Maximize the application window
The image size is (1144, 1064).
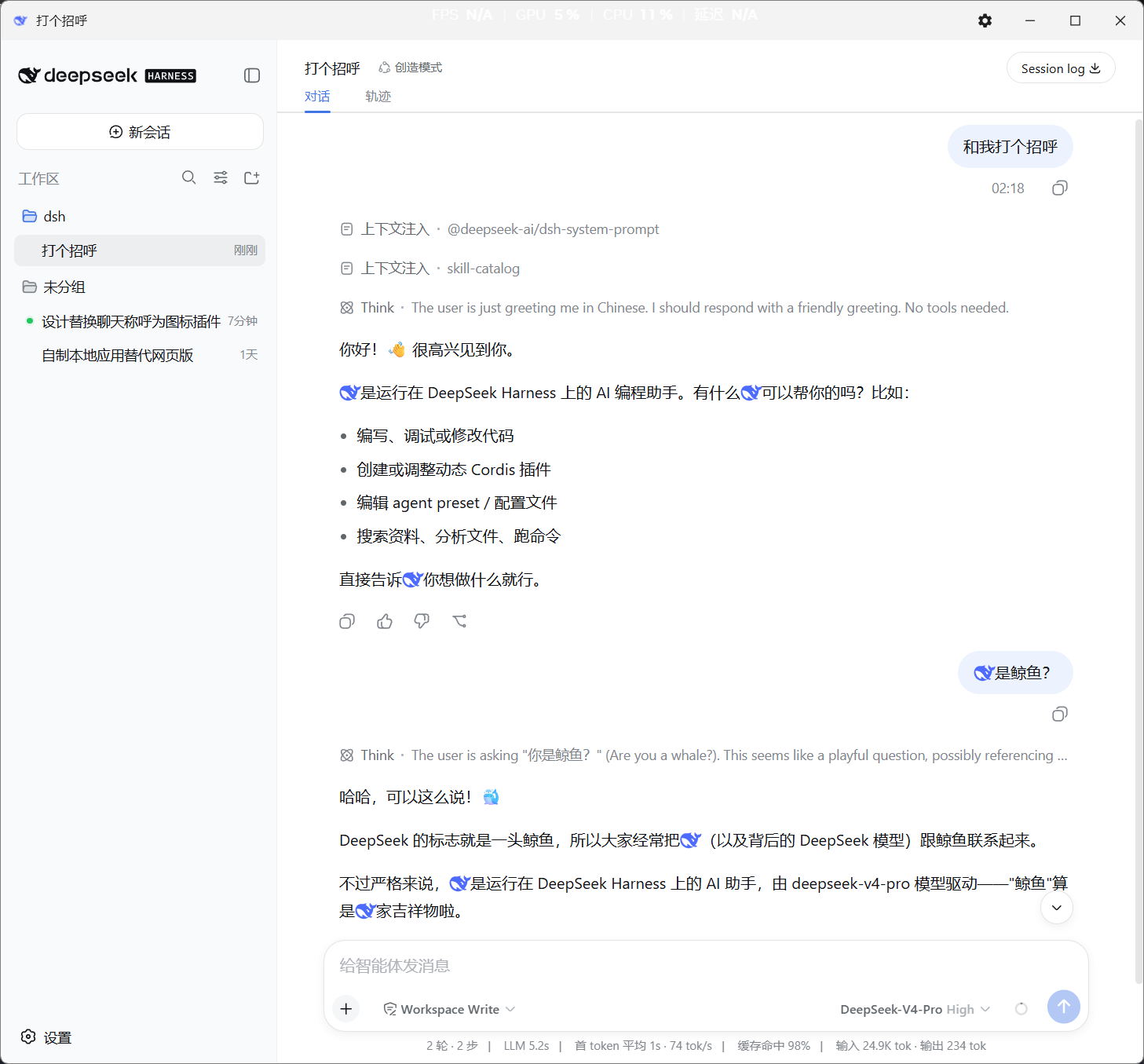(1076, 21)
